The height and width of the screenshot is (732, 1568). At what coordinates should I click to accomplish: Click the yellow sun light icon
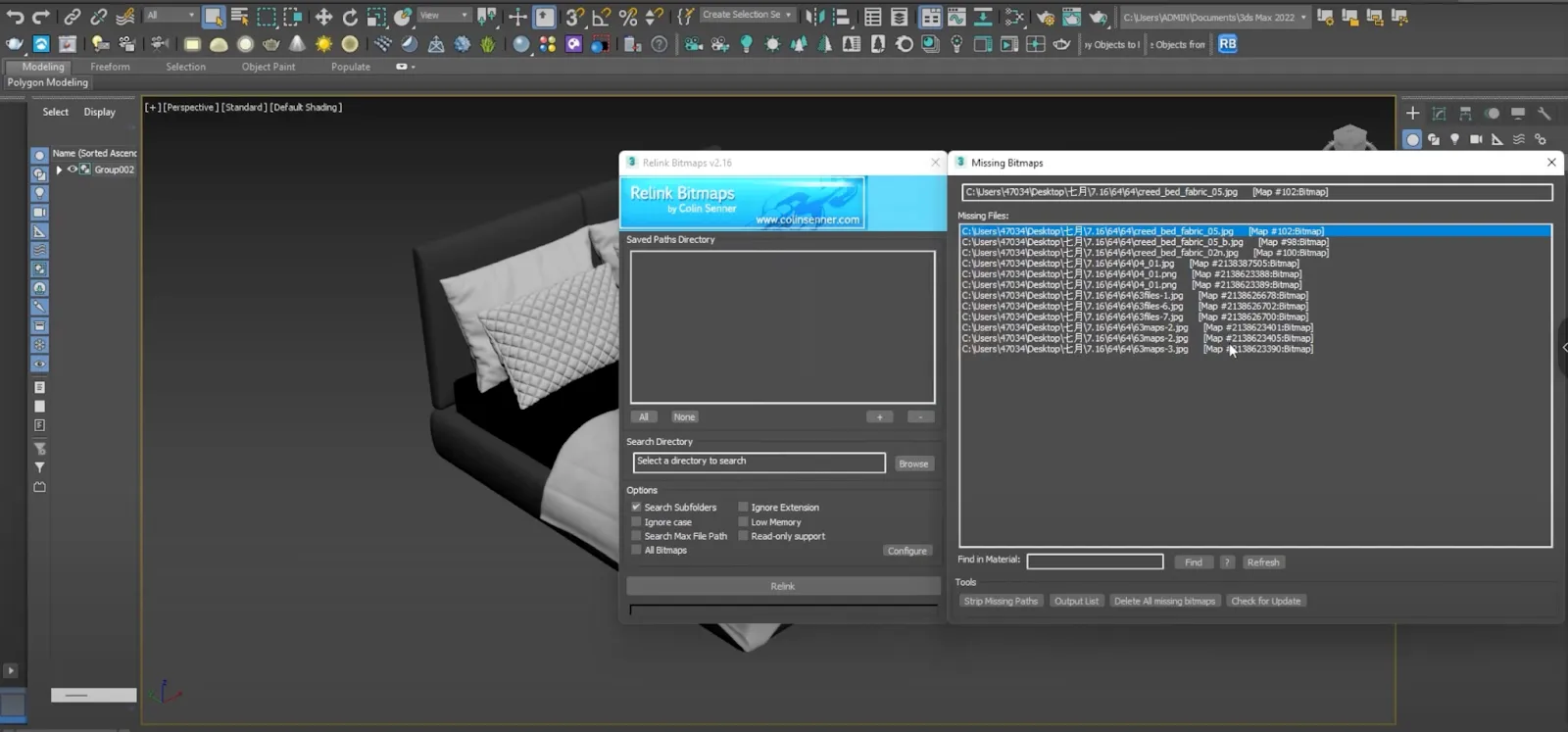(323, 44)
